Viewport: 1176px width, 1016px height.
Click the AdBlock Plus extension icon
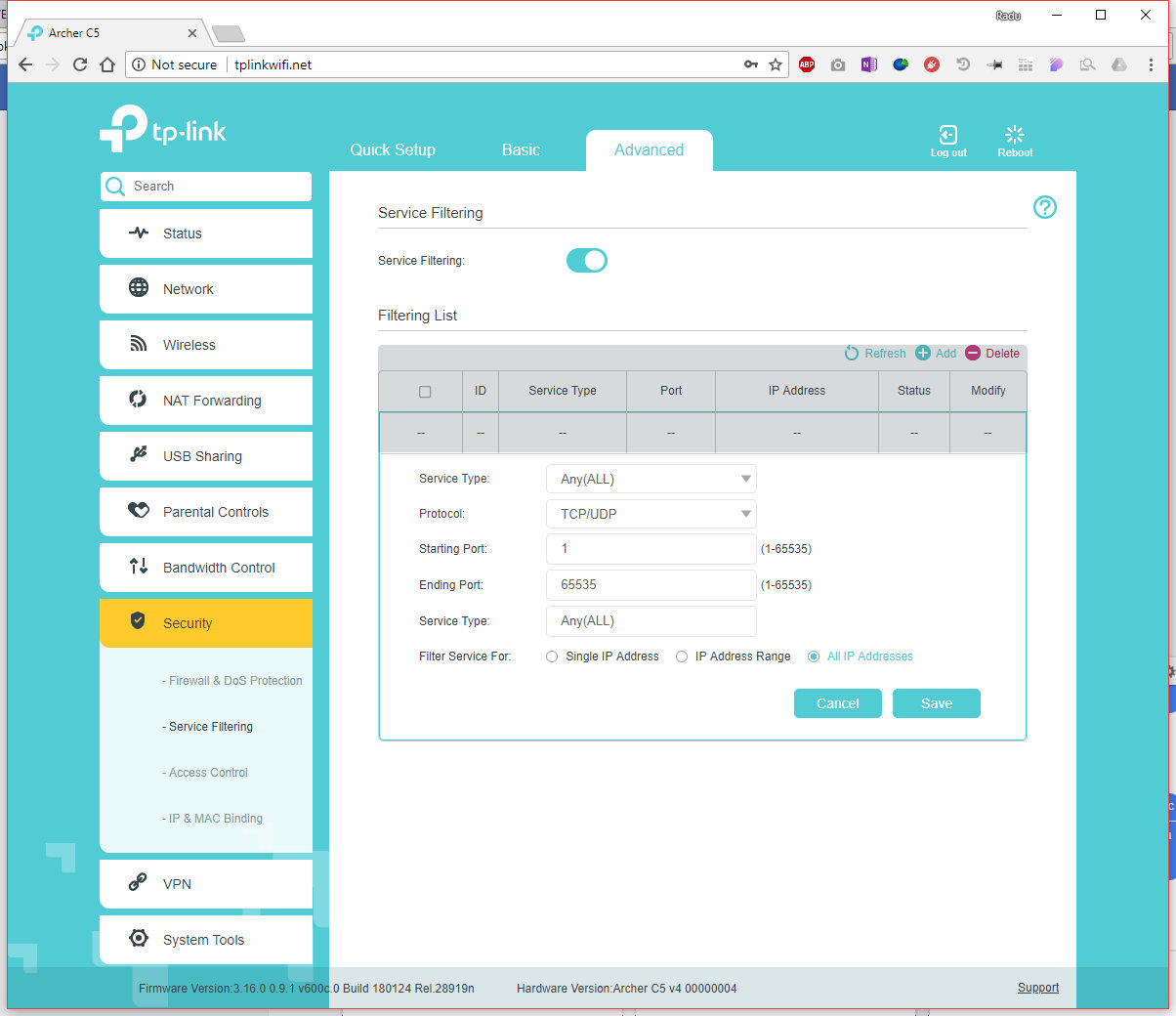coord(807,64)
